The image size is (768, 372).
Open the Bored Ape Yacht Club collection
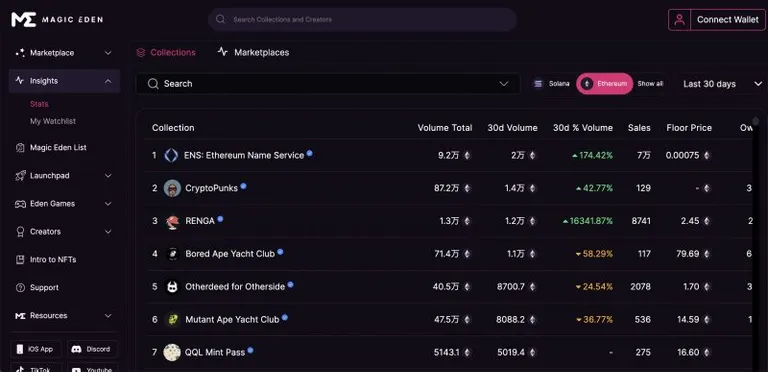tap(230, 254)
